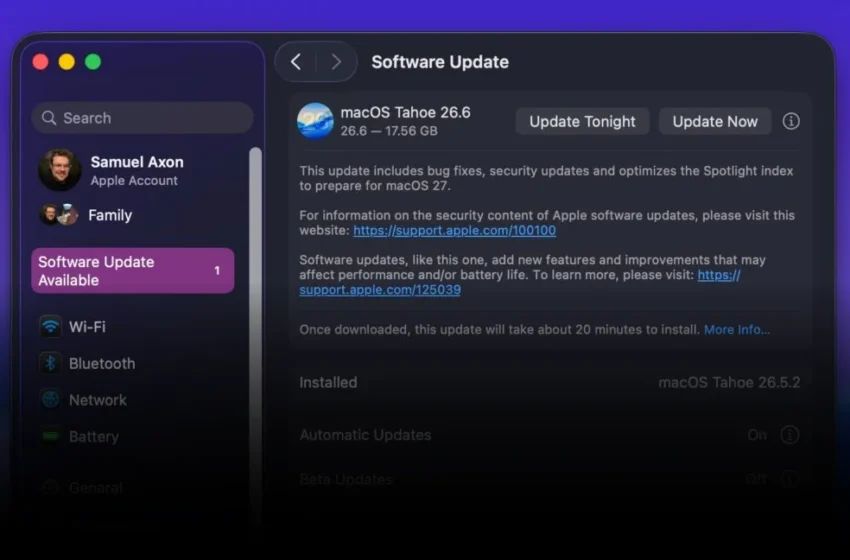Open info icon for Beta Updates

[789, 479]
